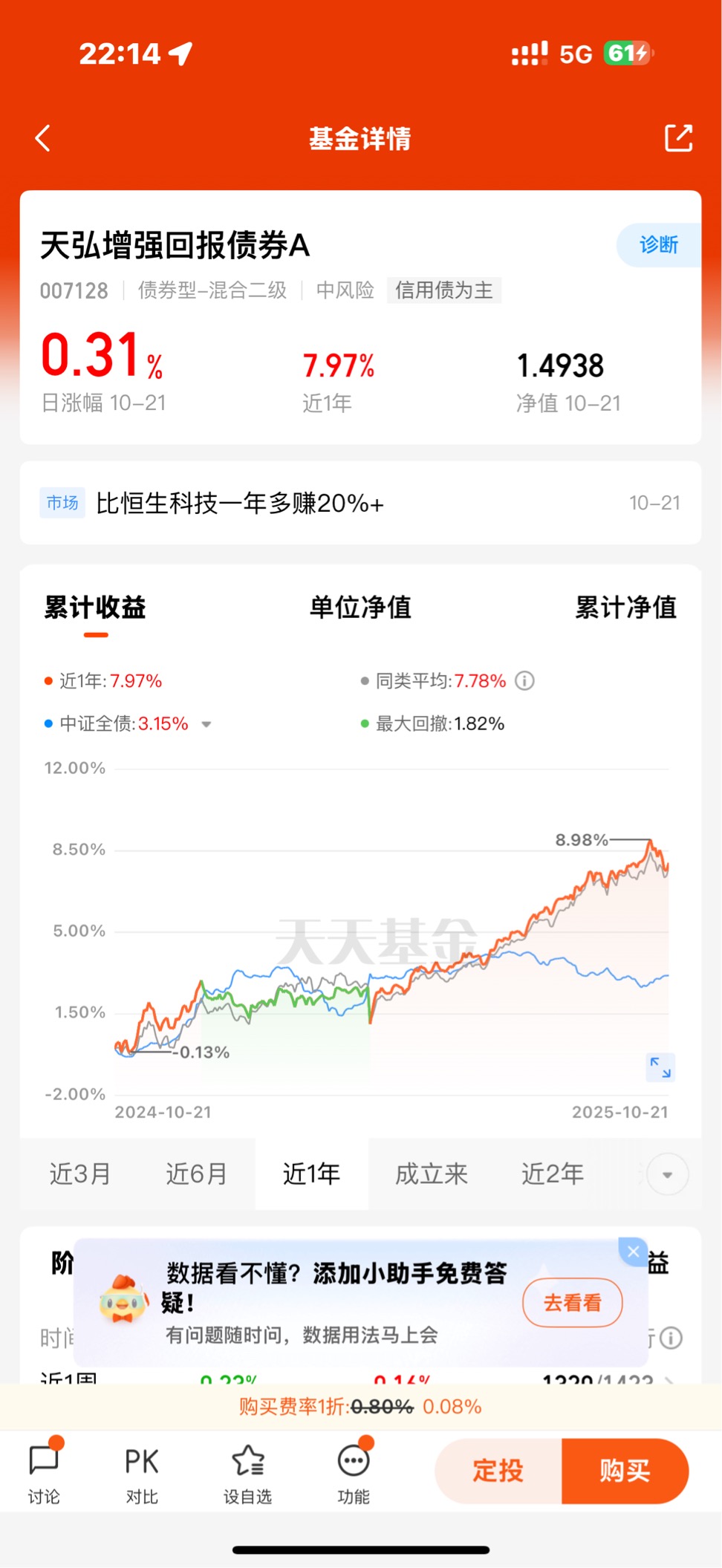Expand chart to fullscreen view
722x1568 pixels.
point(660,1067)
